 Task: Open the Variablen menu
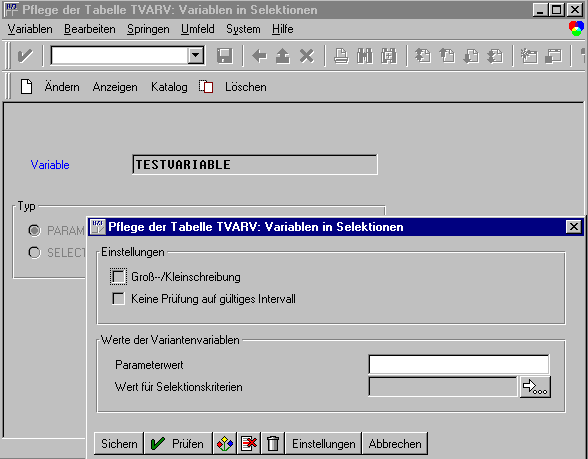tap(30, 29)
